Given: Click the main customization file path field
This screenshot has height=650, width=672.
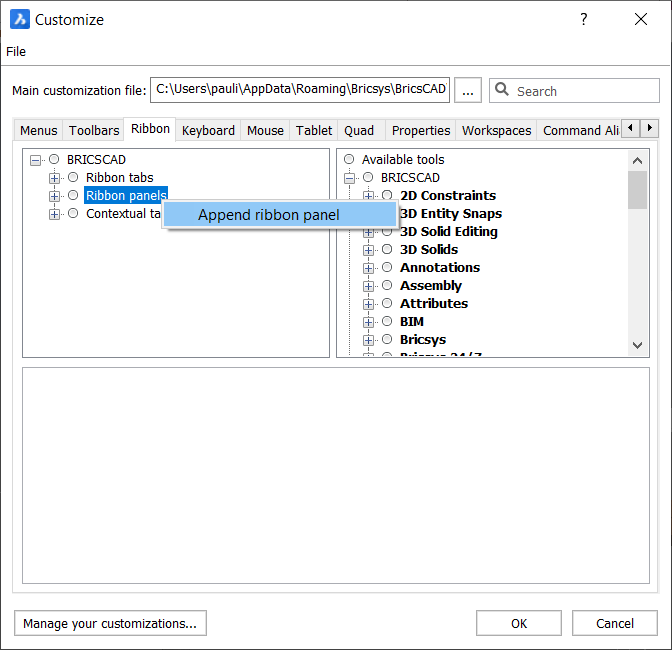Looking at the screenshot, I should coord(300,90).
